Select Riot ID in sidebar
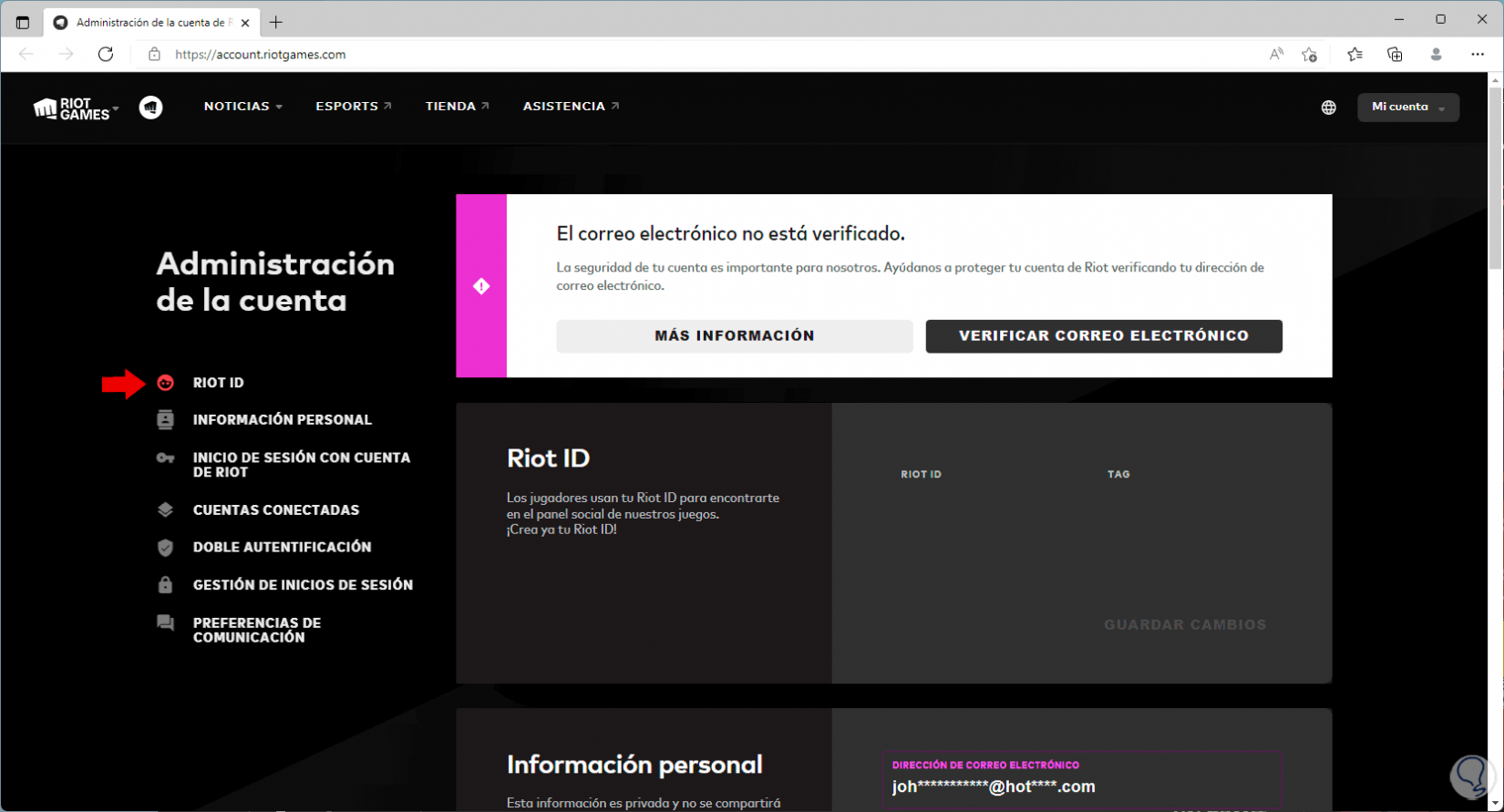Viewport: 1504px width, 812px height. [218, 383]
